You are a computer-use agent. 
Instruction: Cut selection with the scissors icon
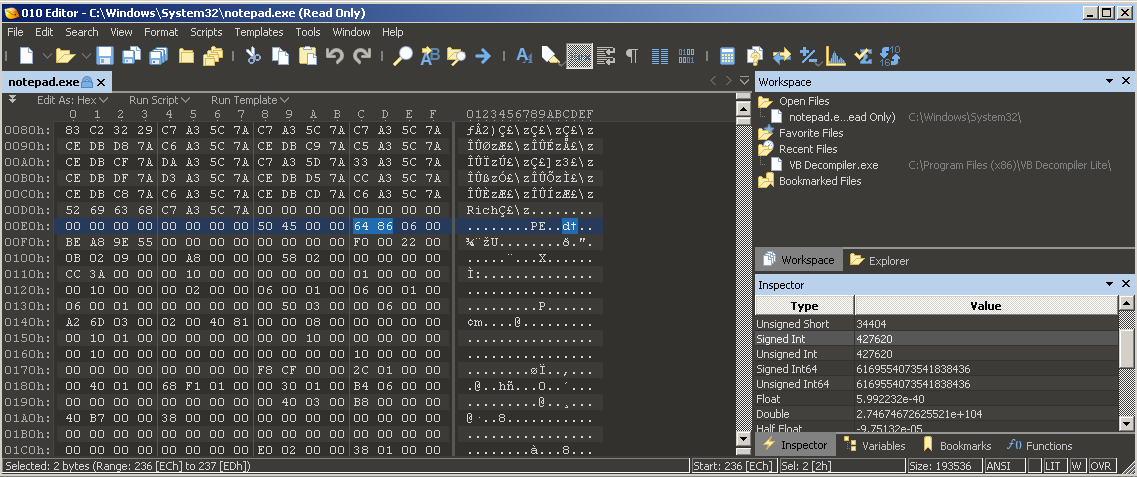click(x=253, y=56)
